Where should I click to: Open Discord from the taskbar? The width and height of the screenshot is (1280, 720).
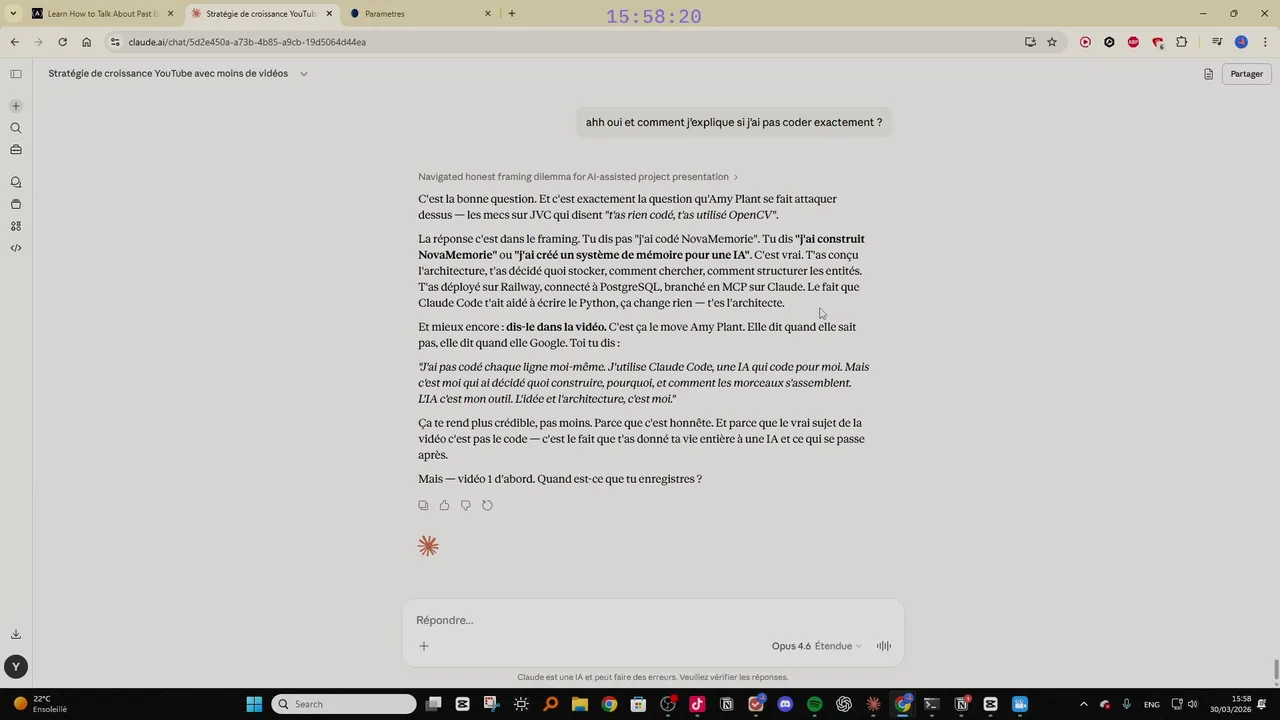785,704
